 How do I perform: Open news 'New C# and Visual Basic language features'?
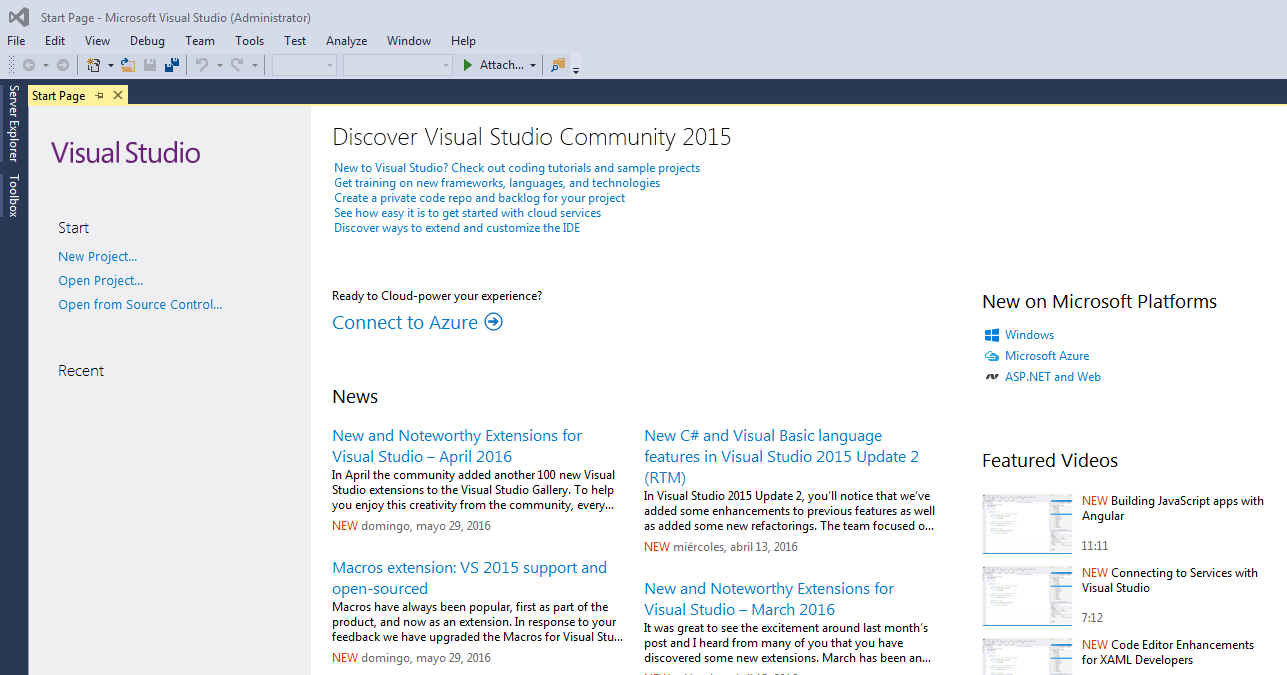point(781,456)
